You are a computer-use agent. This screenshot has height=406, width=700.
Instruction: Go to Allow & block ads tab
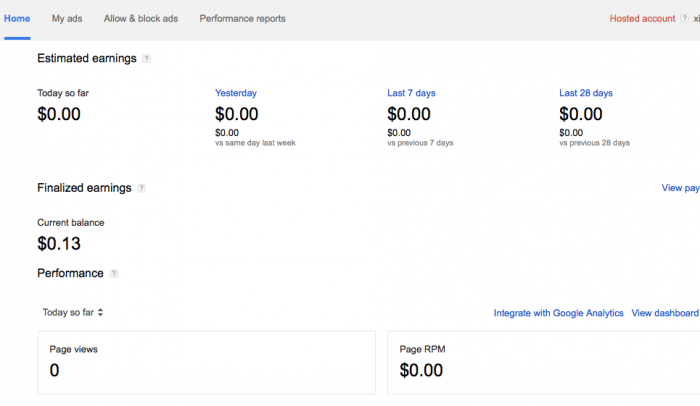[x=141, y=19]
